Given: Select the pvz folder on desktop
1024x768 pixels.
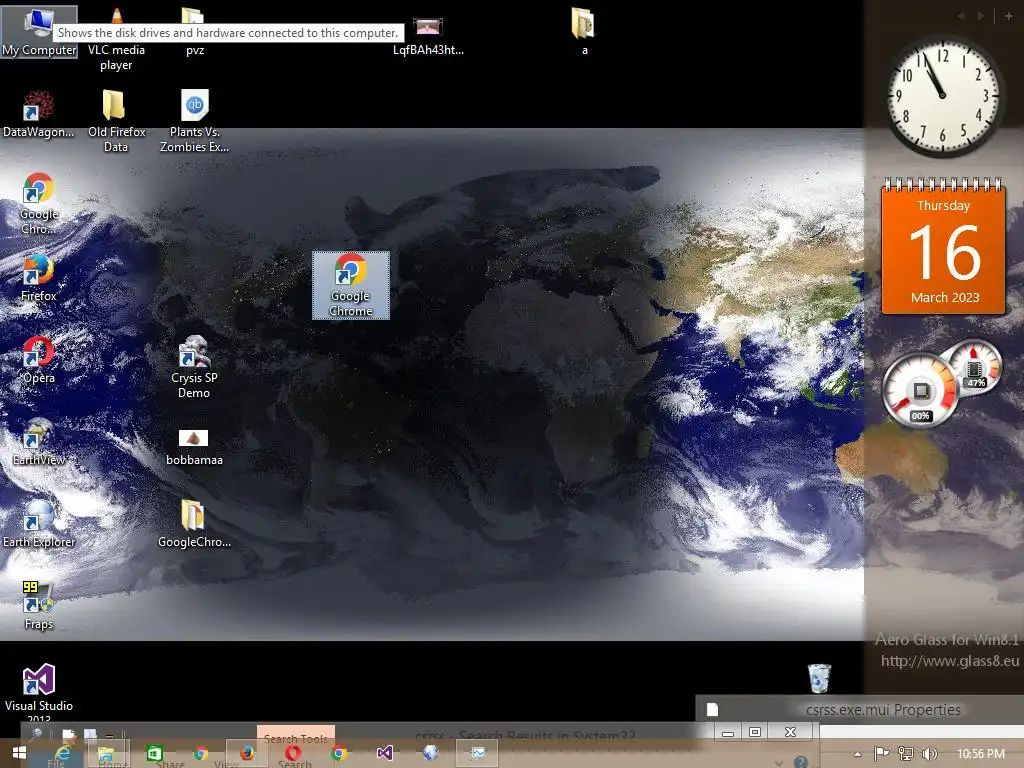Looking at the screenshot, I should tap(194, 31).
